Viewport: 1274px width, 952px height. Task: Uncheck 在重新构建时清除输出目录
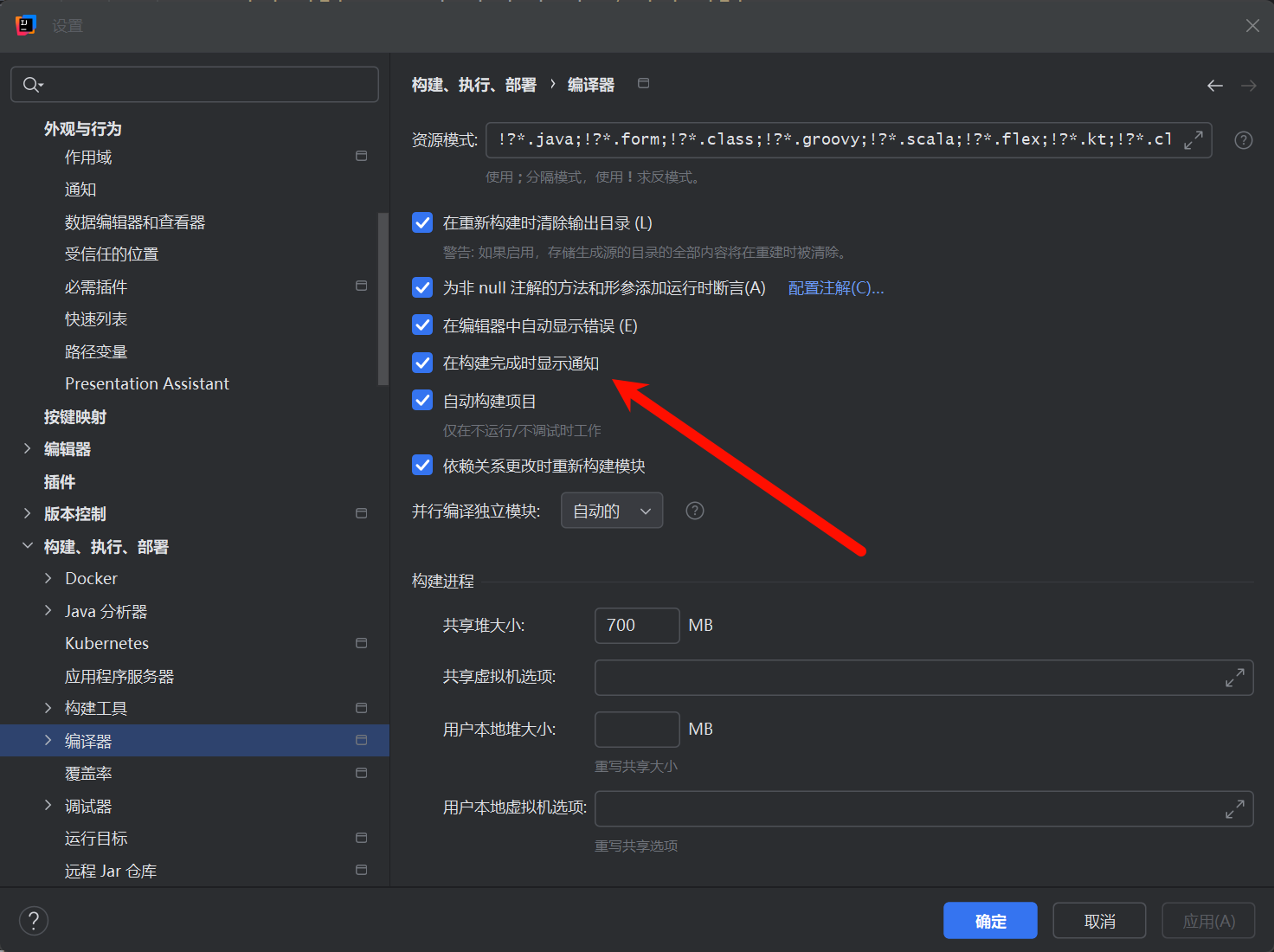click(x=421, y=222)
